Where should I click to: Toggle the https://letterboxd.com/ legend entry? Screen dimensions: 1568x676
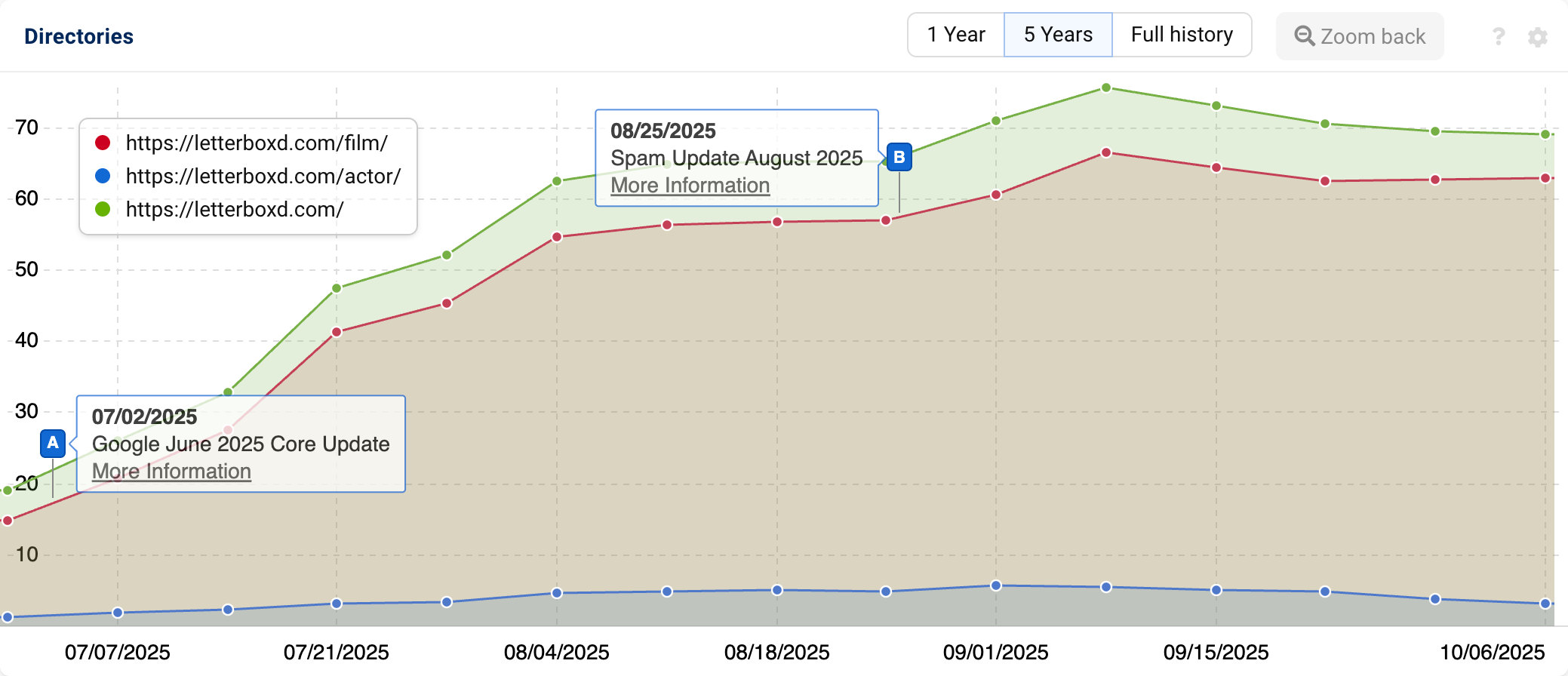point(235,209)
